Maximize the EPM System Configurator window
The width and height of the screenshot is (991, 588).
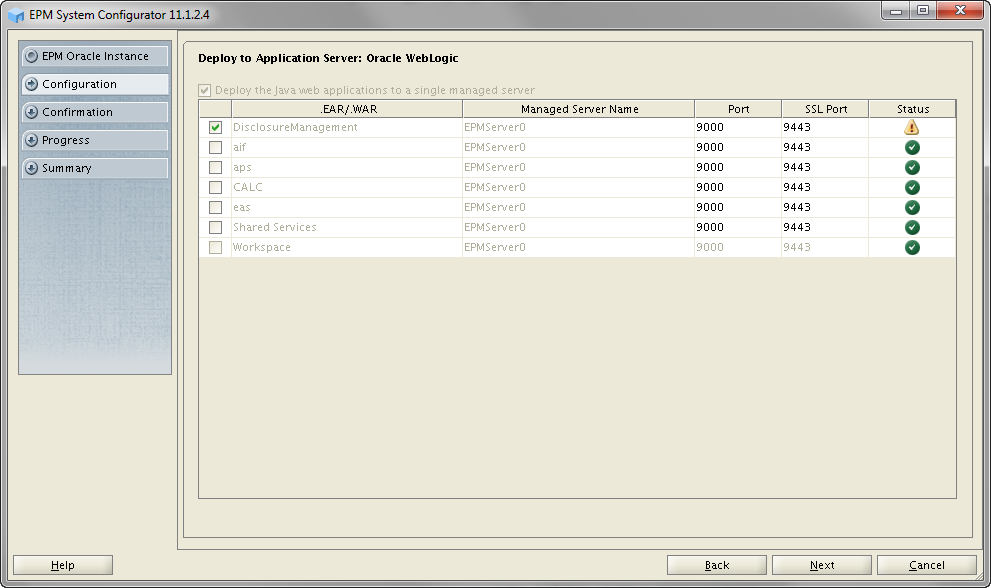click(923, 10)
